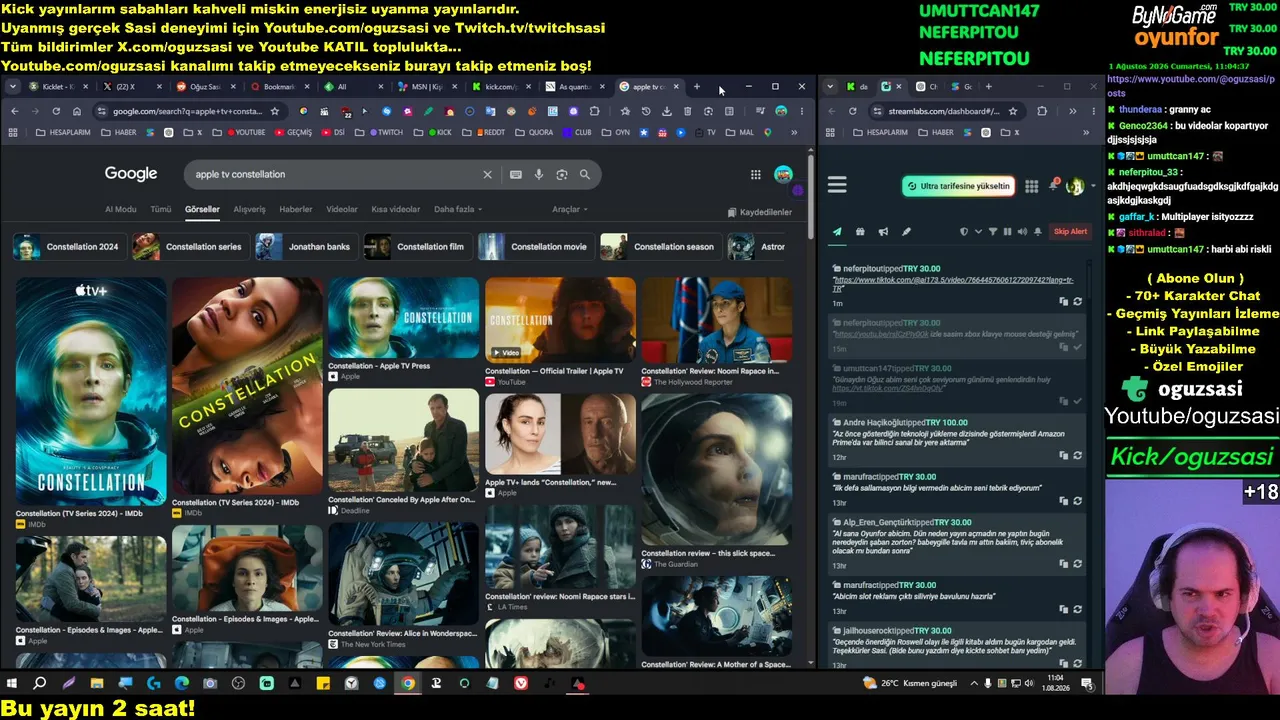
Task: Open a new tab in left browser
Action: tap(697, 87)
